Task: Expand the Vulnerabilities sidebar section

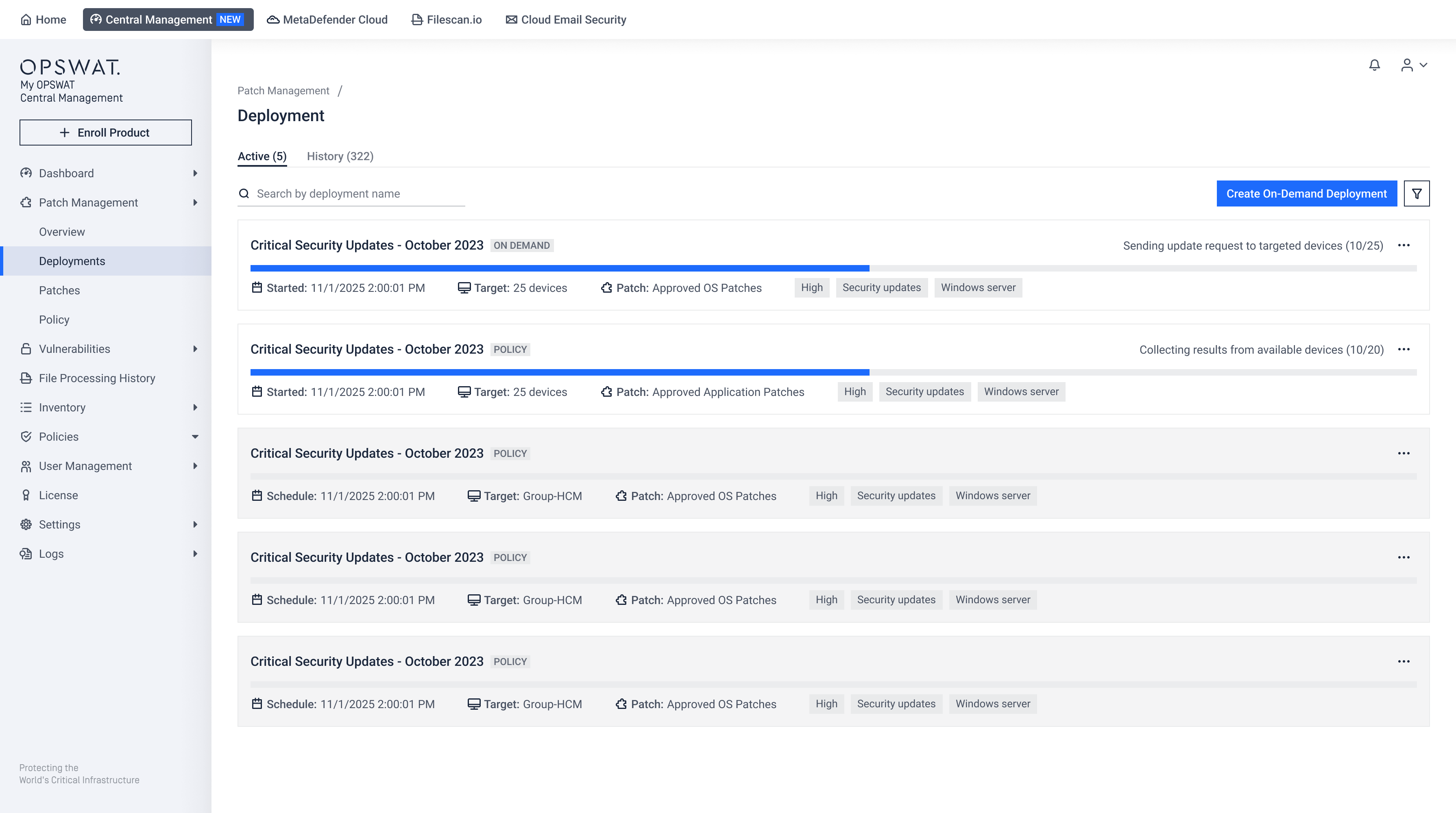Action: pos(195,349)
